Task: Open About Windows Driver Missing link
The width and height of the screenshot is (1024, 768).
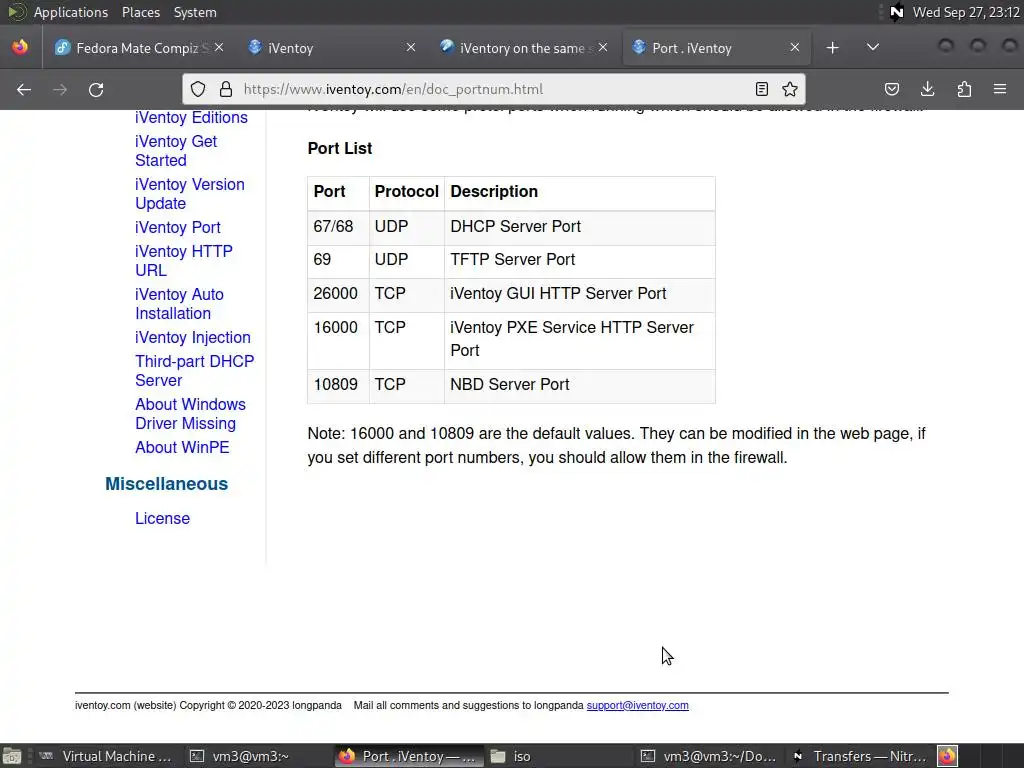Action: pos(191,414)
